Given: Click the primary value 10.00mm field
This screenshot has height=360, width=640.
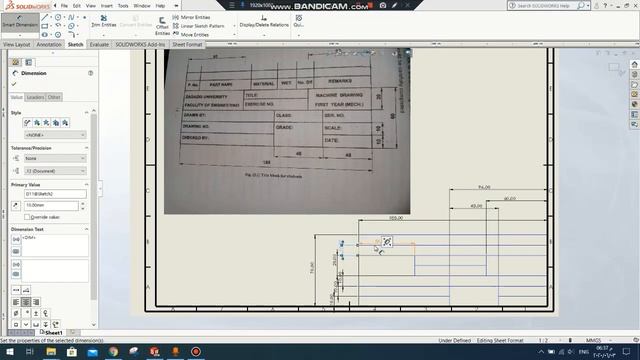Looking at the screenshot, I should tap(51, 205).
